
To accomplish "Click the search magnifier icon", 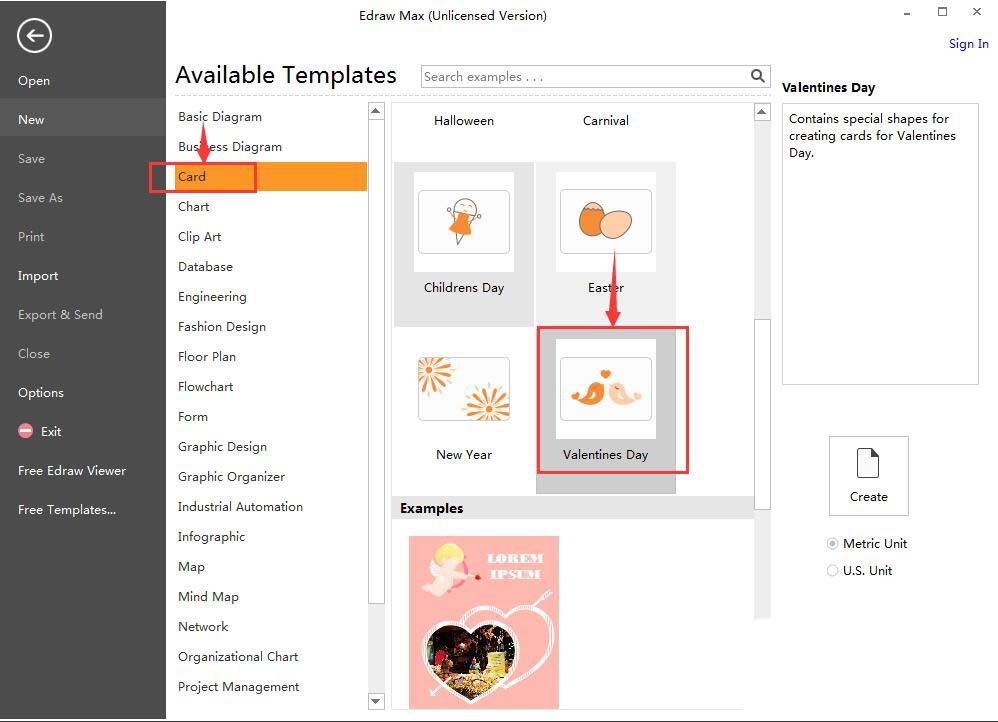I will coord(758,76).
